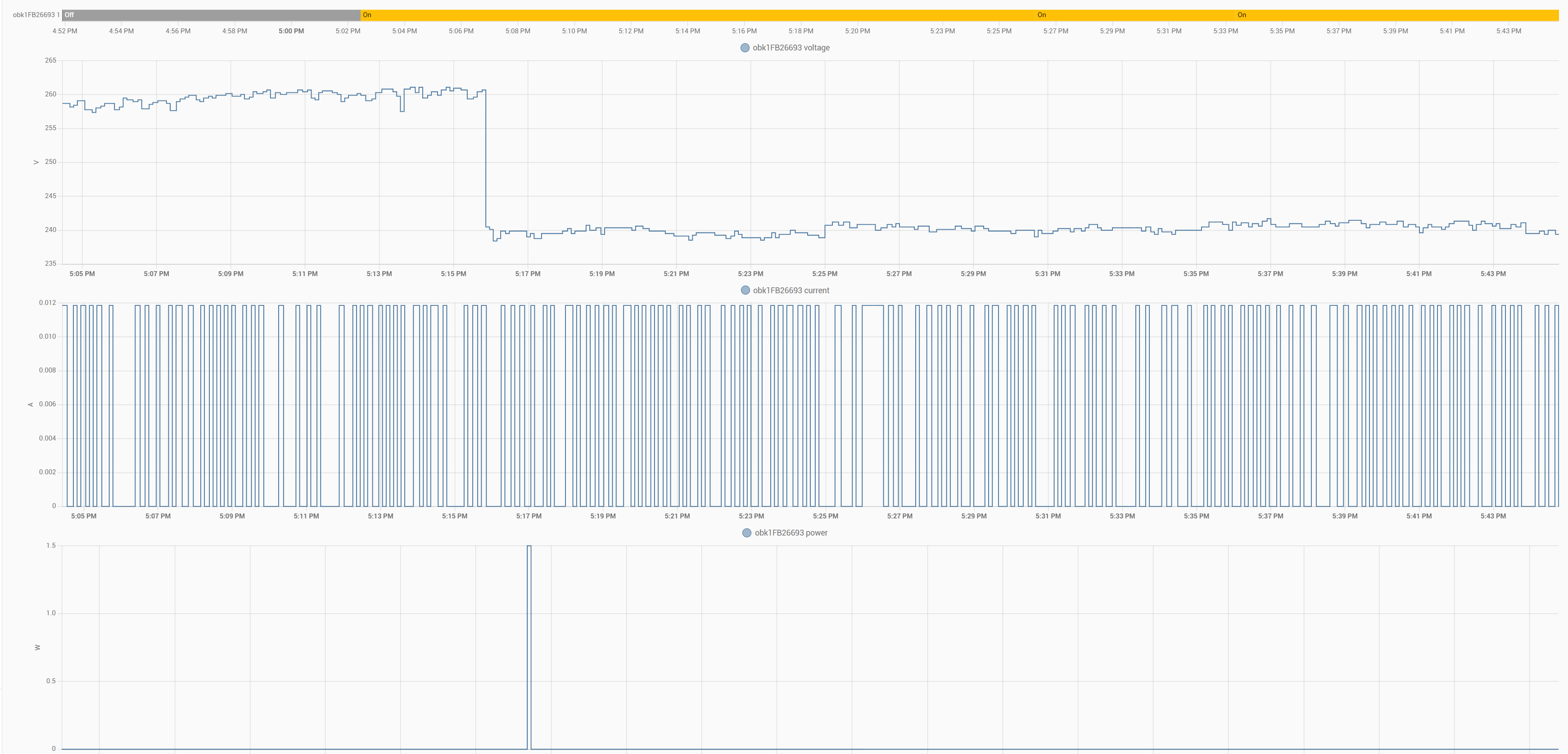Select the gray 'Off' state segment
The width and height of the screenshot is (1568, 754).
[211, 14]
